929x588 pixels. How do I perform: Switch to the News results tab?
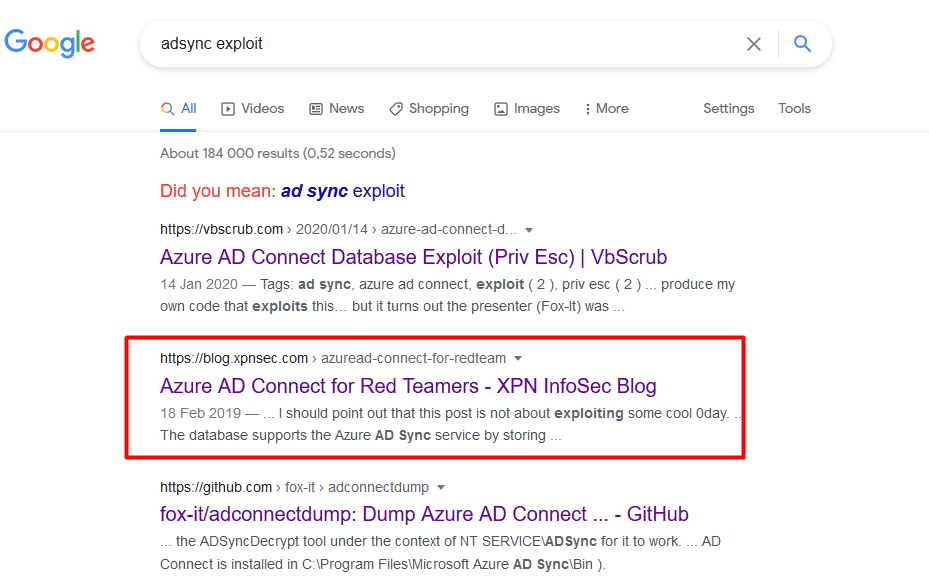pos(336,108)
